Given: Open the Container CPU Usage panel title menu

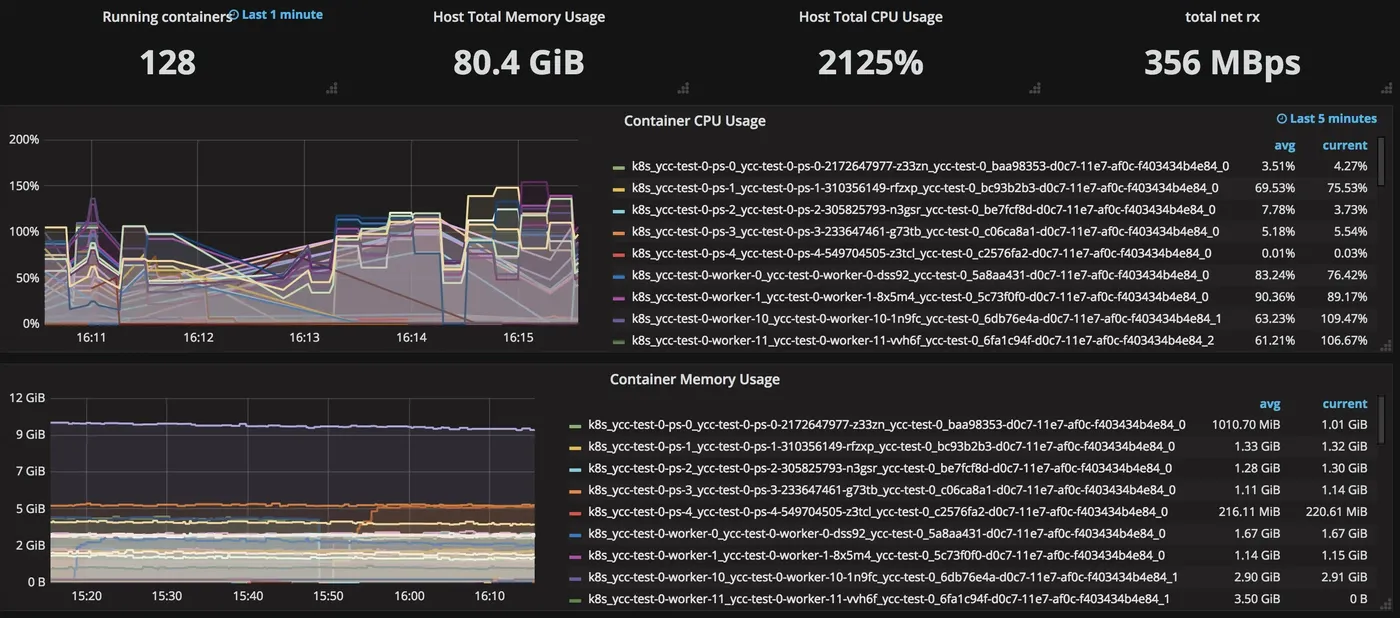Looking at the screenshot, I should 694,121.
